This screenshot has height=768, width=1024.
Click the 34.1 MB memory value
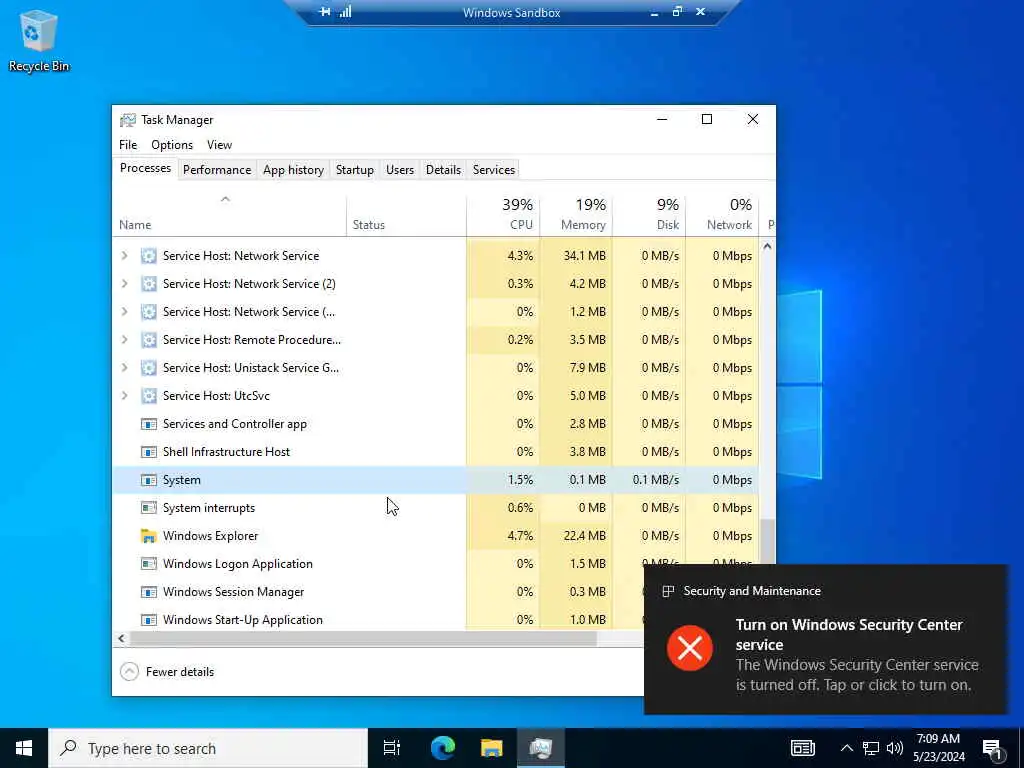[x=584, y=256]
